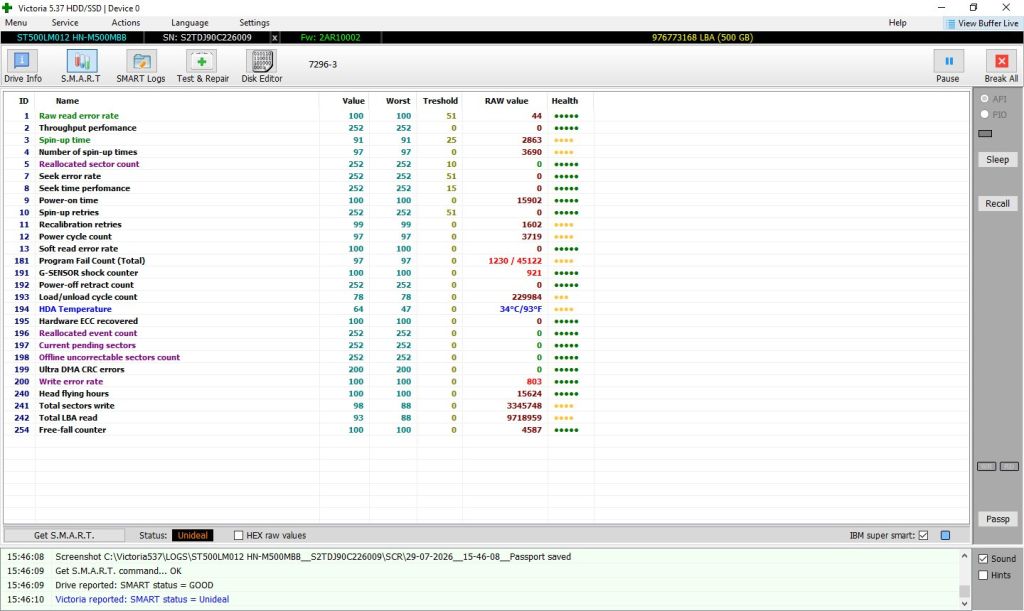
Task: Open the Actions menu
Action: [125, 23]
